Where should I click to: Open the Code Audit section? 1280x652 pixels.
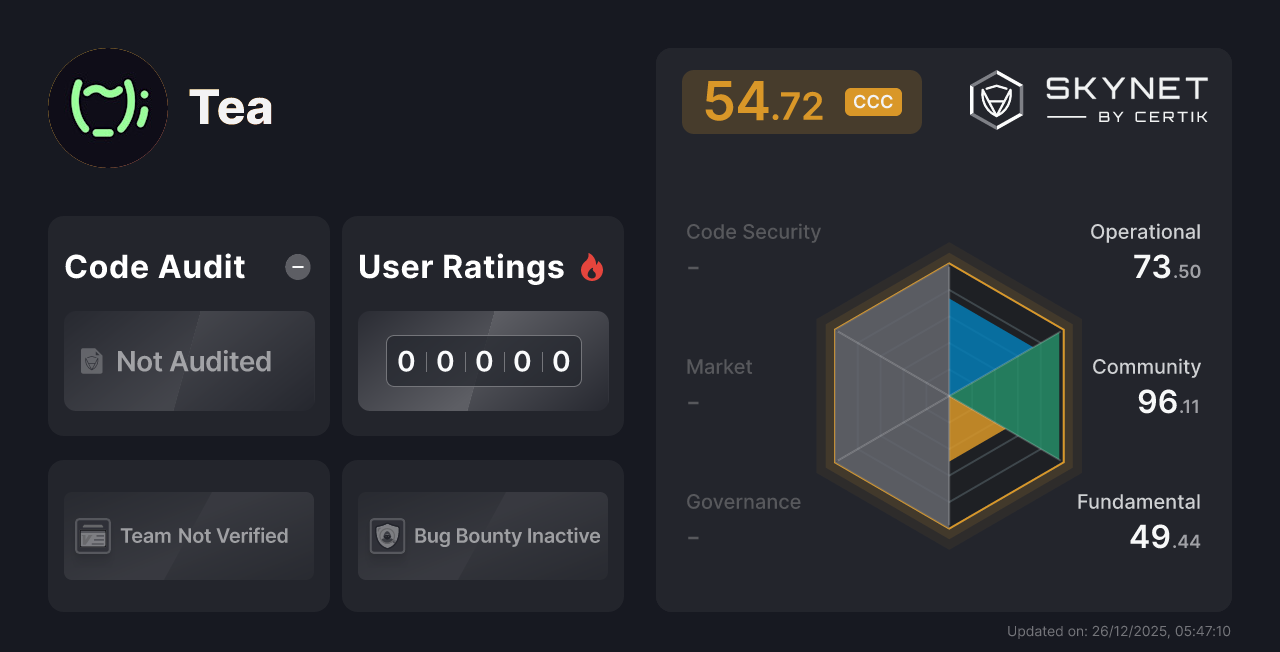point(189,325)
